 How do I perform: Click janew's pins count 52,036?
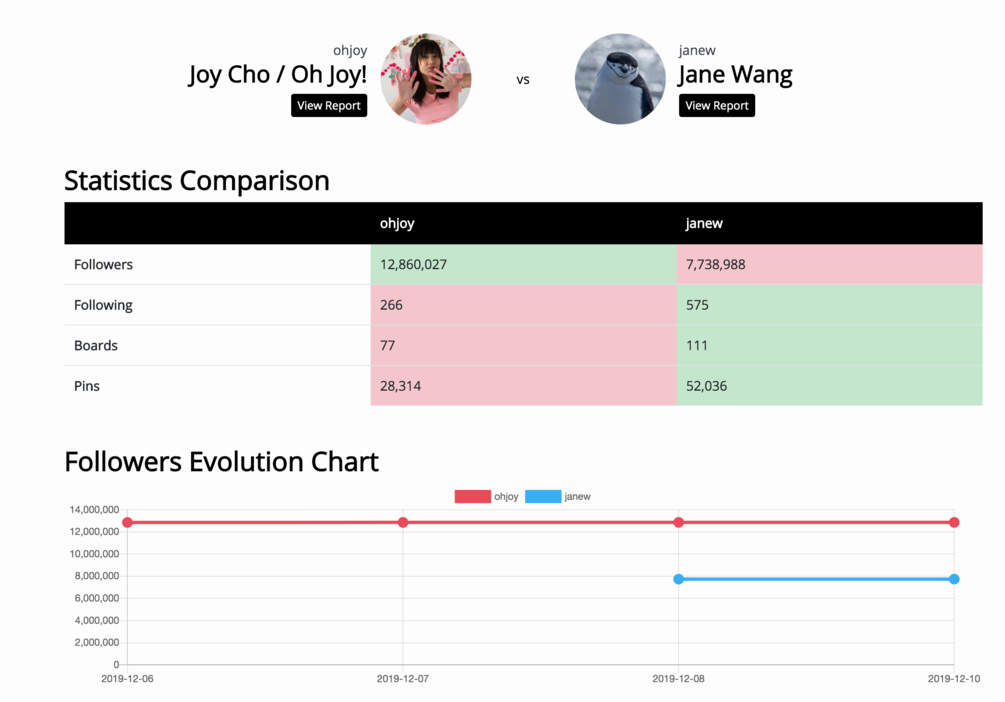pyautogui.click(x=706, y=385)
